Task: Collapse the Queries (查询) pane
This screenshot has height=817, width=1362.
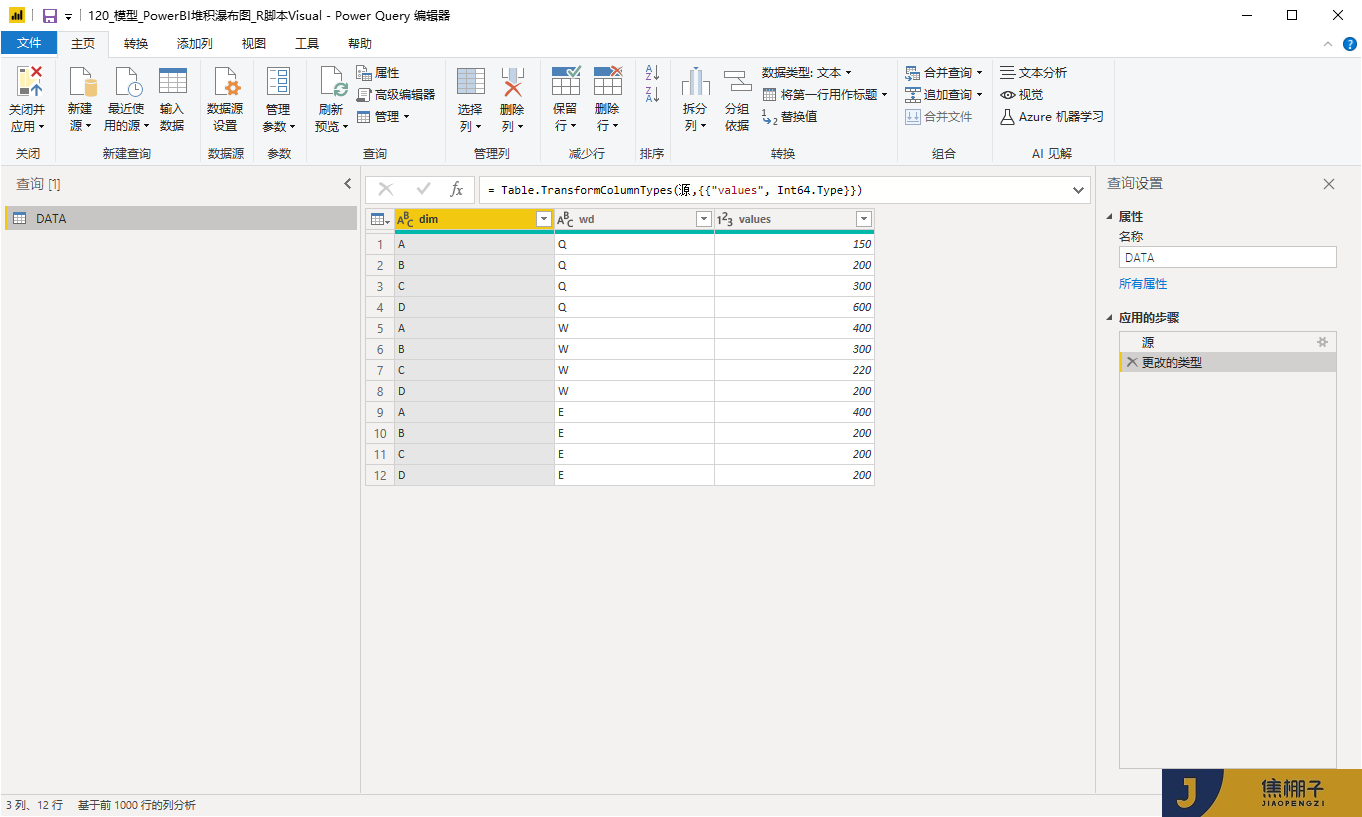Action: [347, 184]
